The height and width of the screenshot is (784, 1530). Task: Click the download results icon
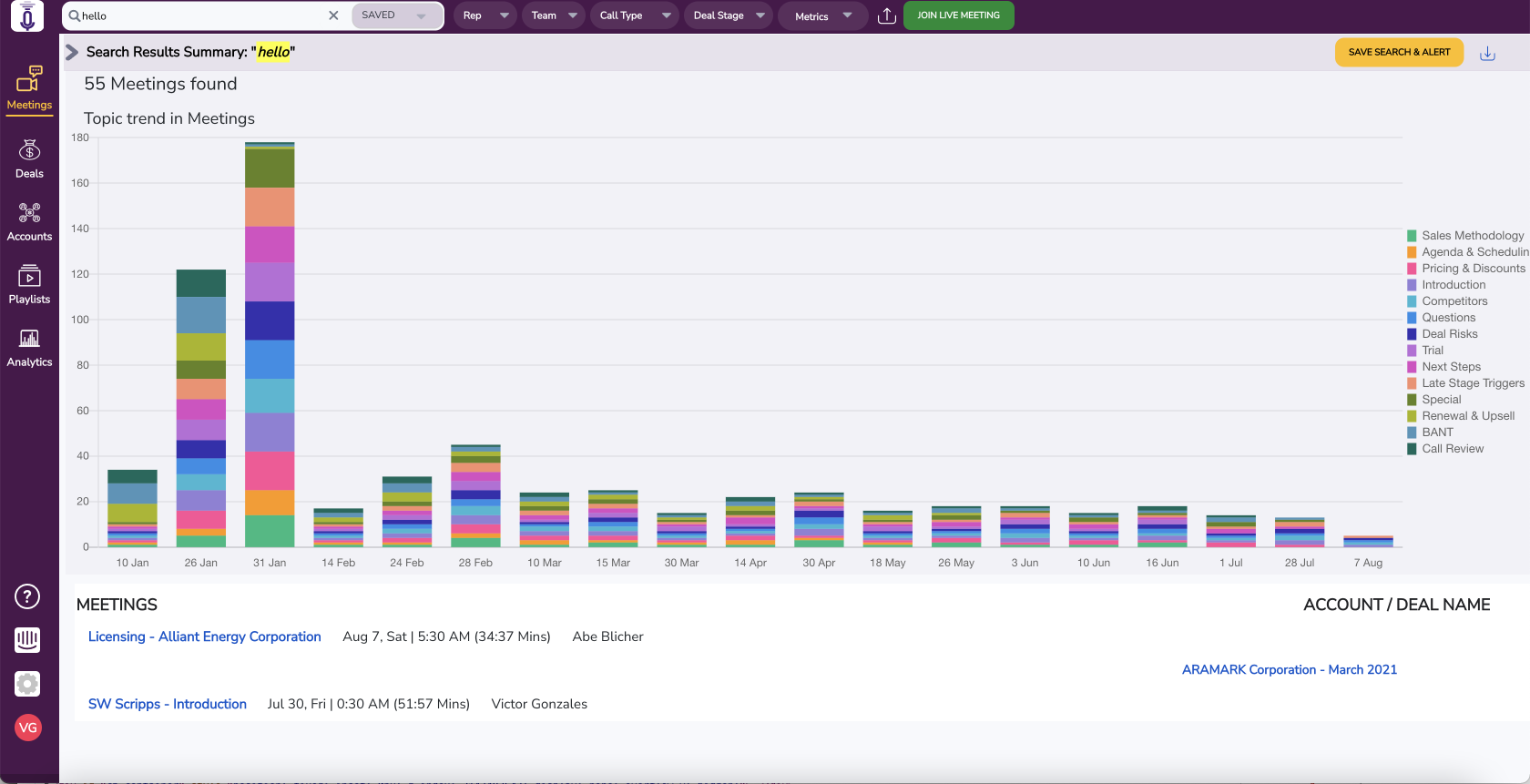[x=1487, y=54]
